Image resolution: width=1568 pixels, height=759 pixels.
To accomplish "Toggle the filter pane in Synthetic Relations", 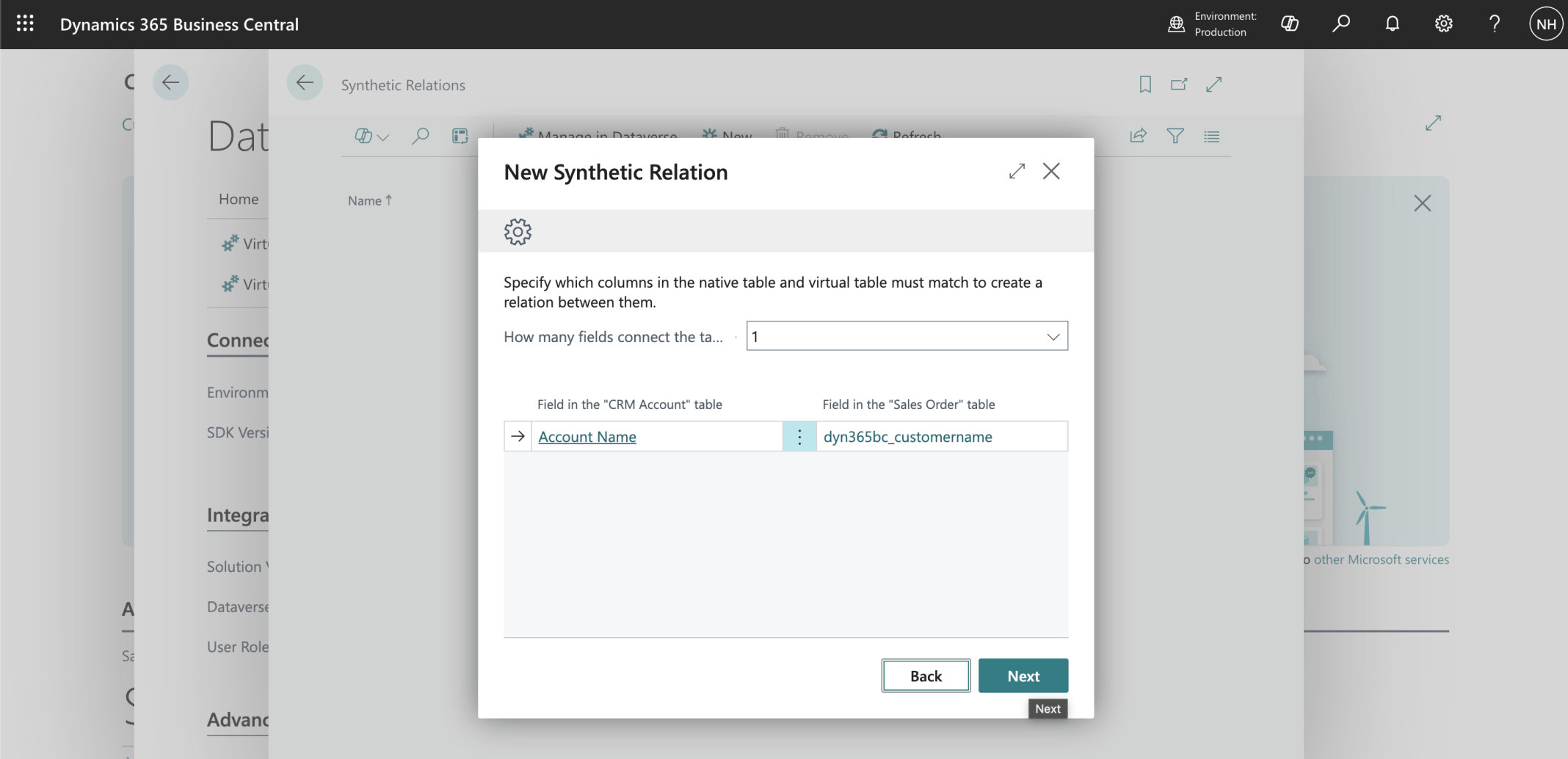I will [x=1175, y=136].
